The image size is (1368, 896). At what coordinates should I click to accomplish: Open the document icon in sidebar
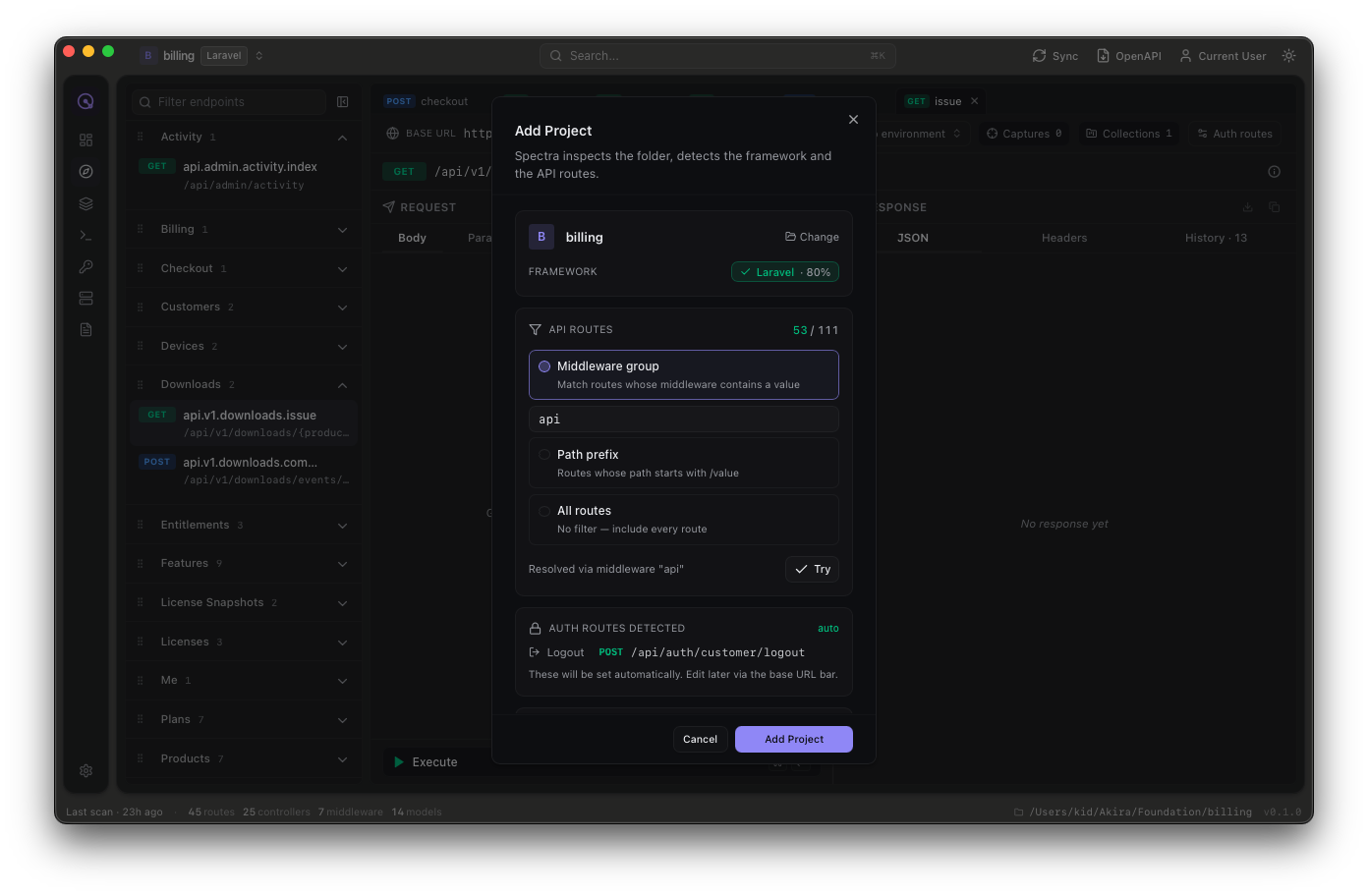point(85,329)
